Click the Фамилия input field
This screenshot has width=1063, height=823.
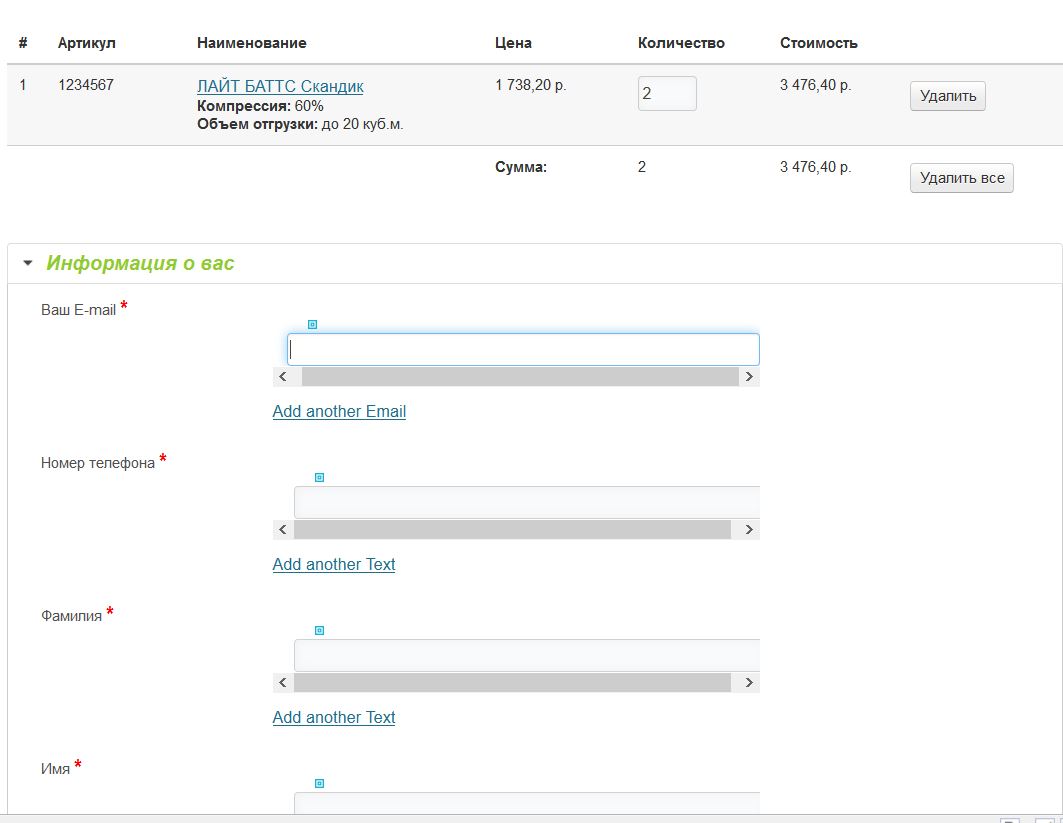(526, 655)
